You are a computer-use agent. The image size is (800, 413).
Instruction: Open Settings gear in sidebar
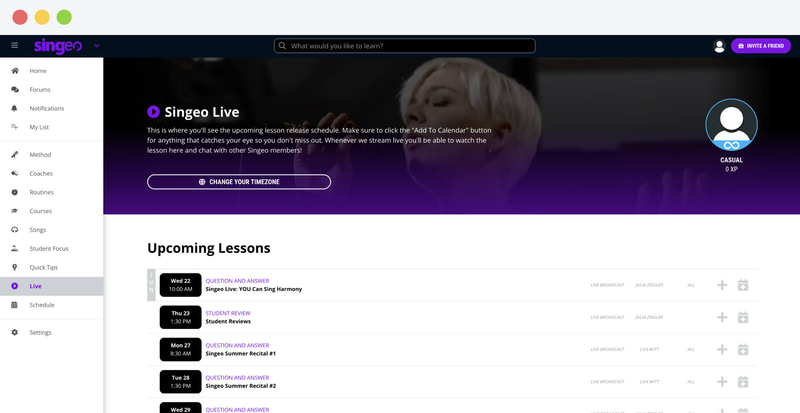[14, 332]
